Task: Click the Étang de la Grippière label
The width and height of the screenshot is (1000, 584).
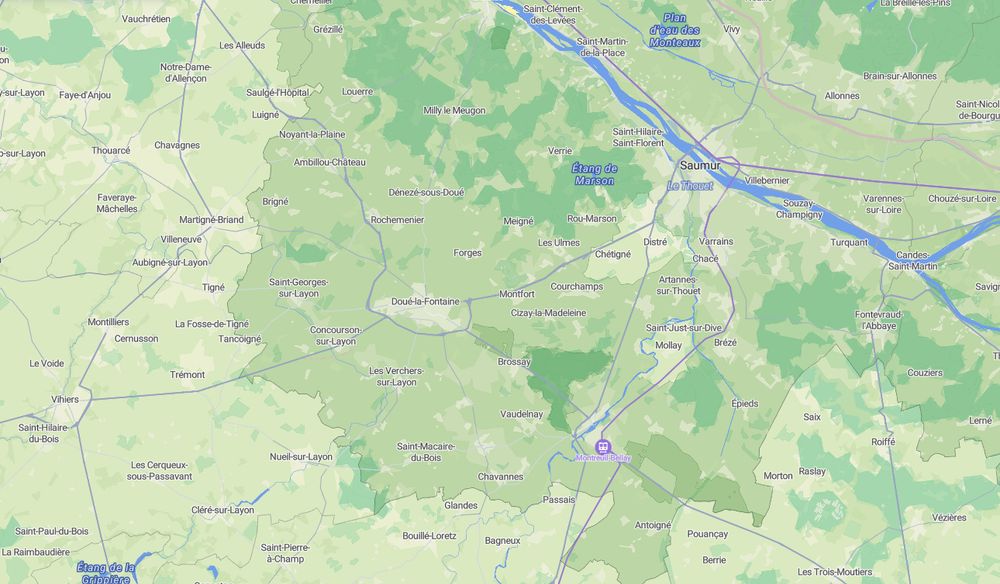Action: pyautogui.click(x=105, y=573)
